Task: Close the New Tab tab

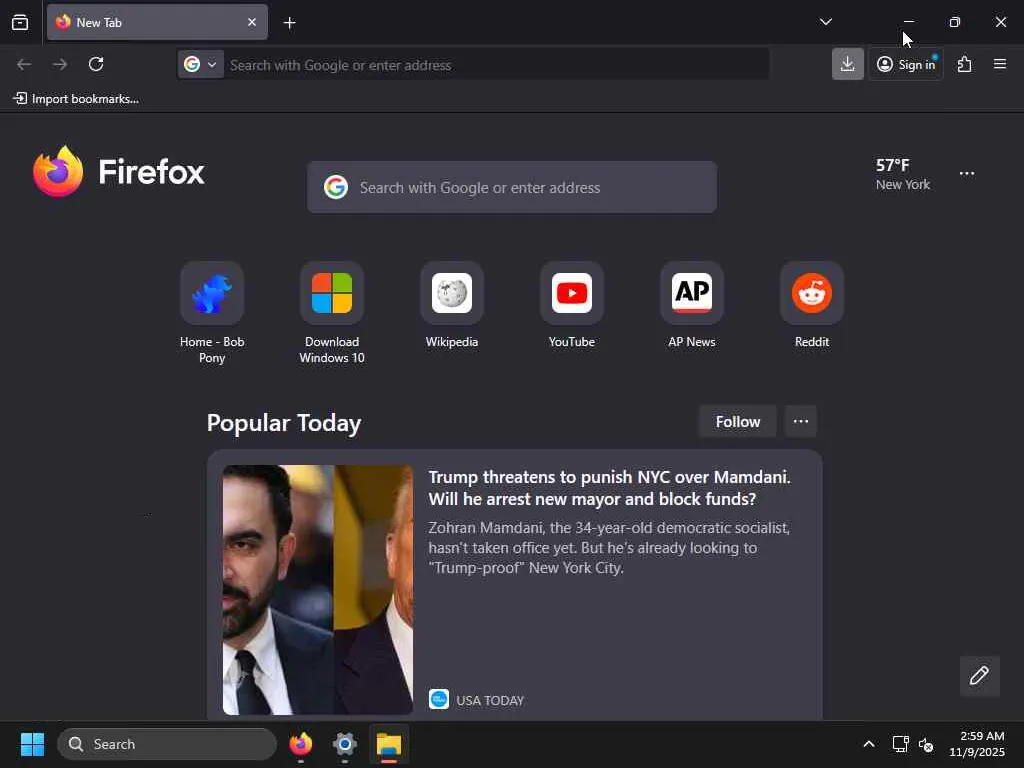Action: pyautogui.click(x=252, y=22)
